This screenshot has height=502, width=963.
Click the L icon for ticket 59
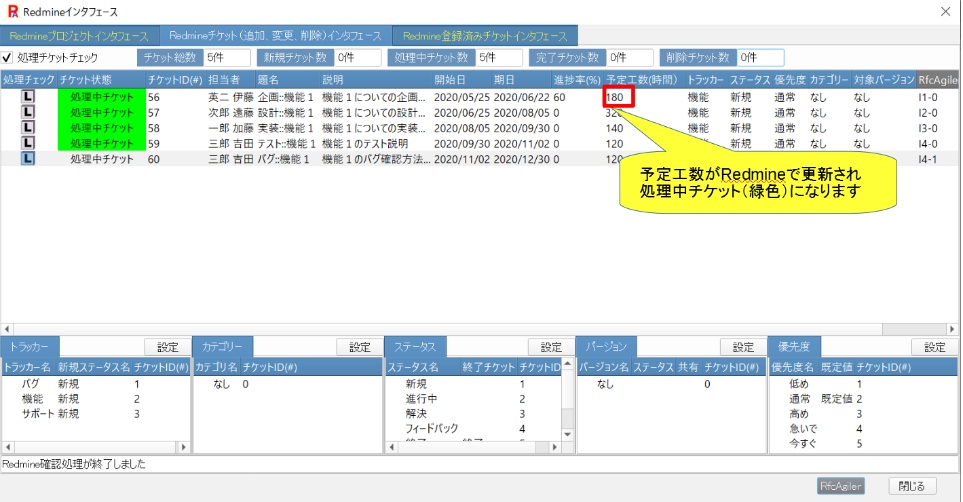(28, 143)
